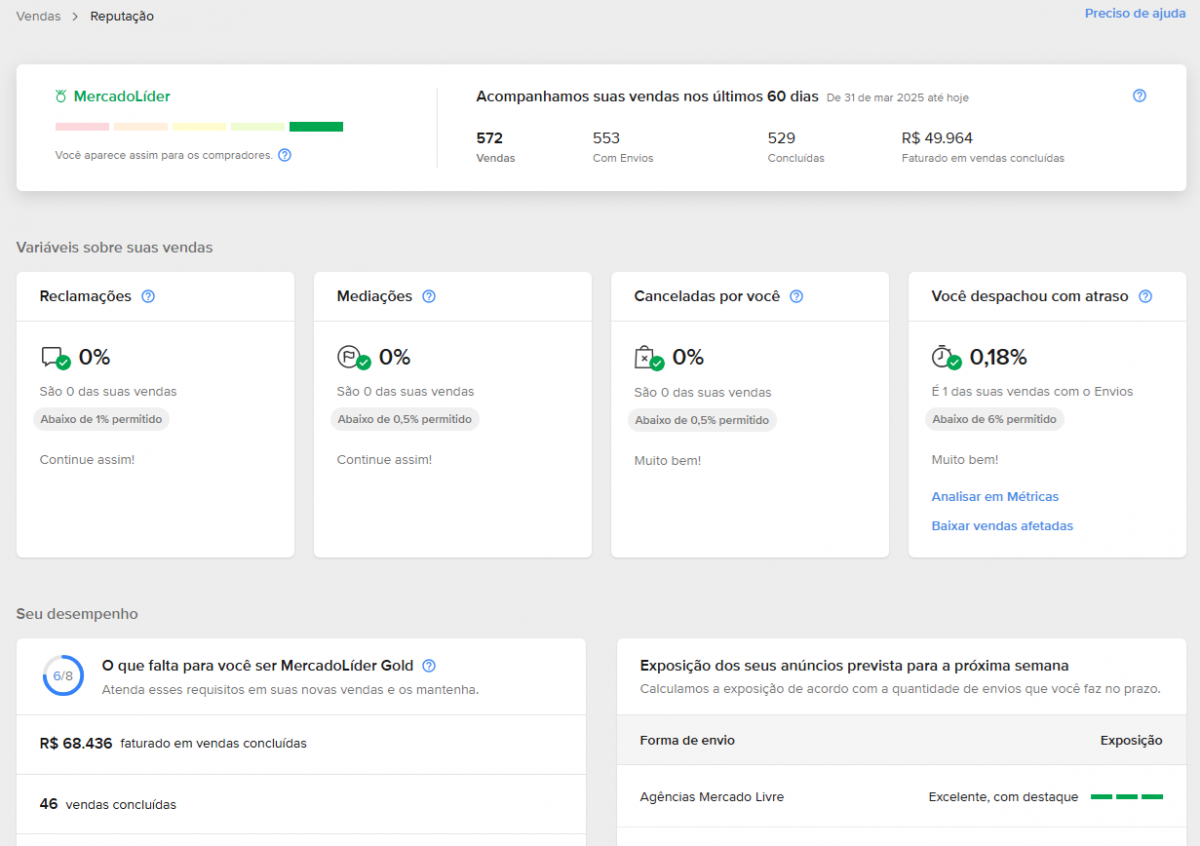
Task: Click the '46 vendas concluídas' requirement row
Action: click(301, 804)
